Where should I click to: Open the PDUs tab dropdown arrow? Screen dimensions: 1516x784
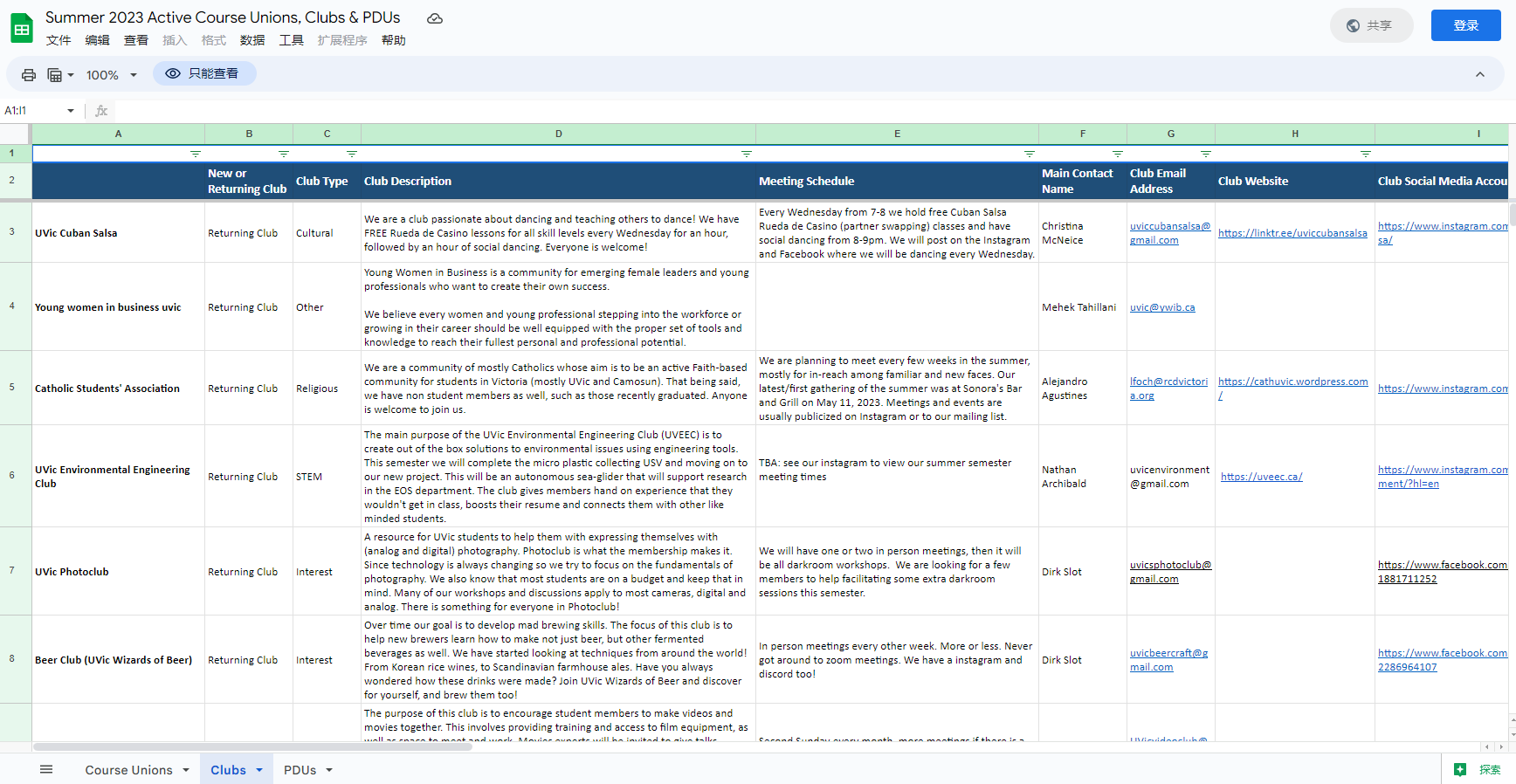tap(329, 770)
